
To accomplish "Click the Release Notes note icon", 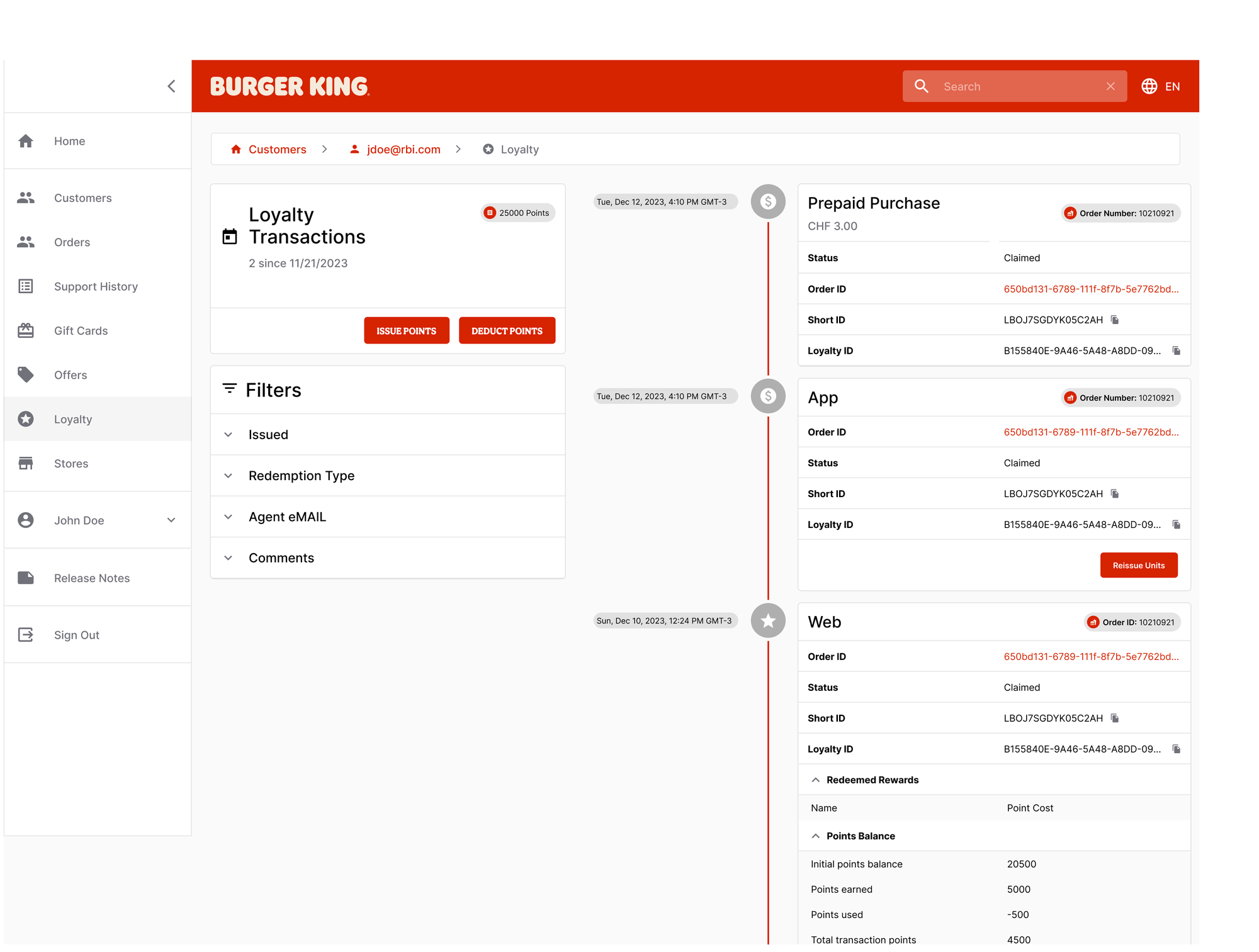I will click(26, 578).
